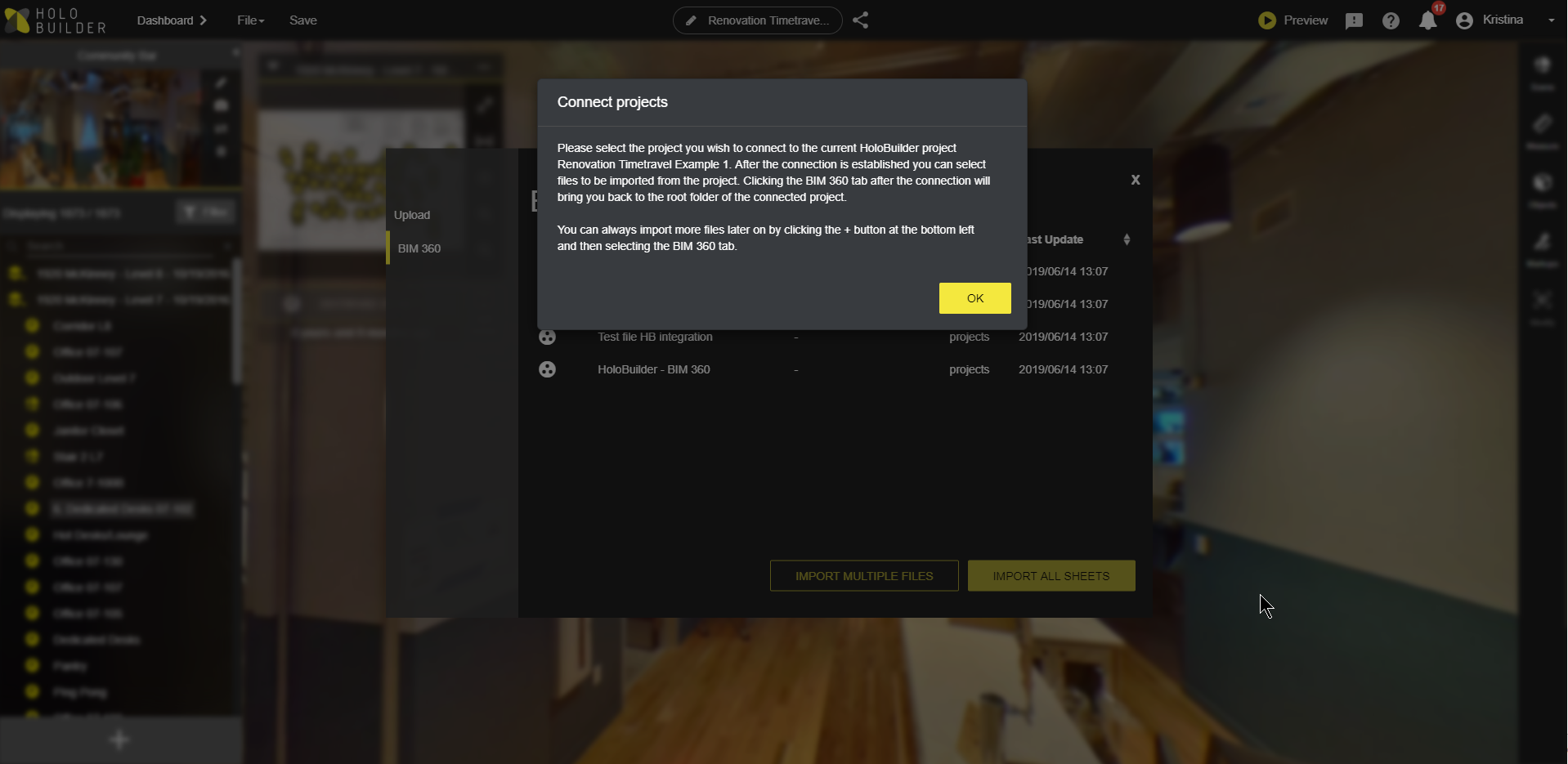Click the OK button in Connect projects dialog
Screen dimensions: 1568x764
[974, 298]
